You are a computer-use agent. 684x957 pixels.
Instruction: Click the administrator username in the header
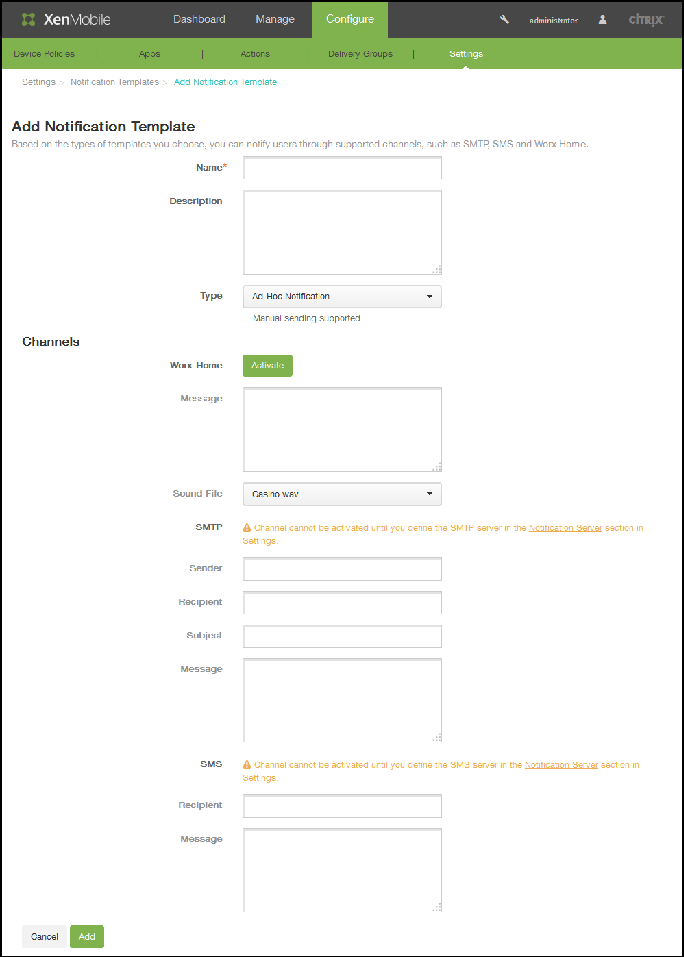[553, 19]
